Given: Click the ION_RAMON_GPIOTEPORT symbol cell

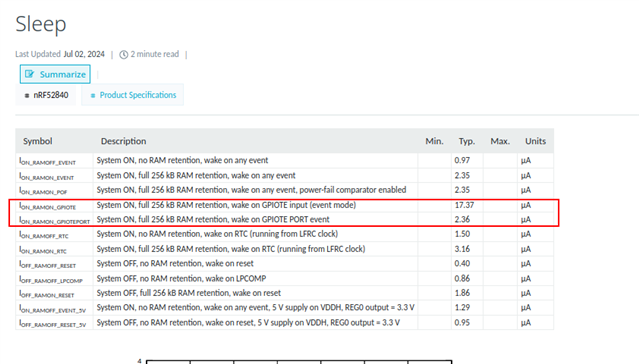Looking at the screenshot, I should pyautogui.click(x=55, y=221).
